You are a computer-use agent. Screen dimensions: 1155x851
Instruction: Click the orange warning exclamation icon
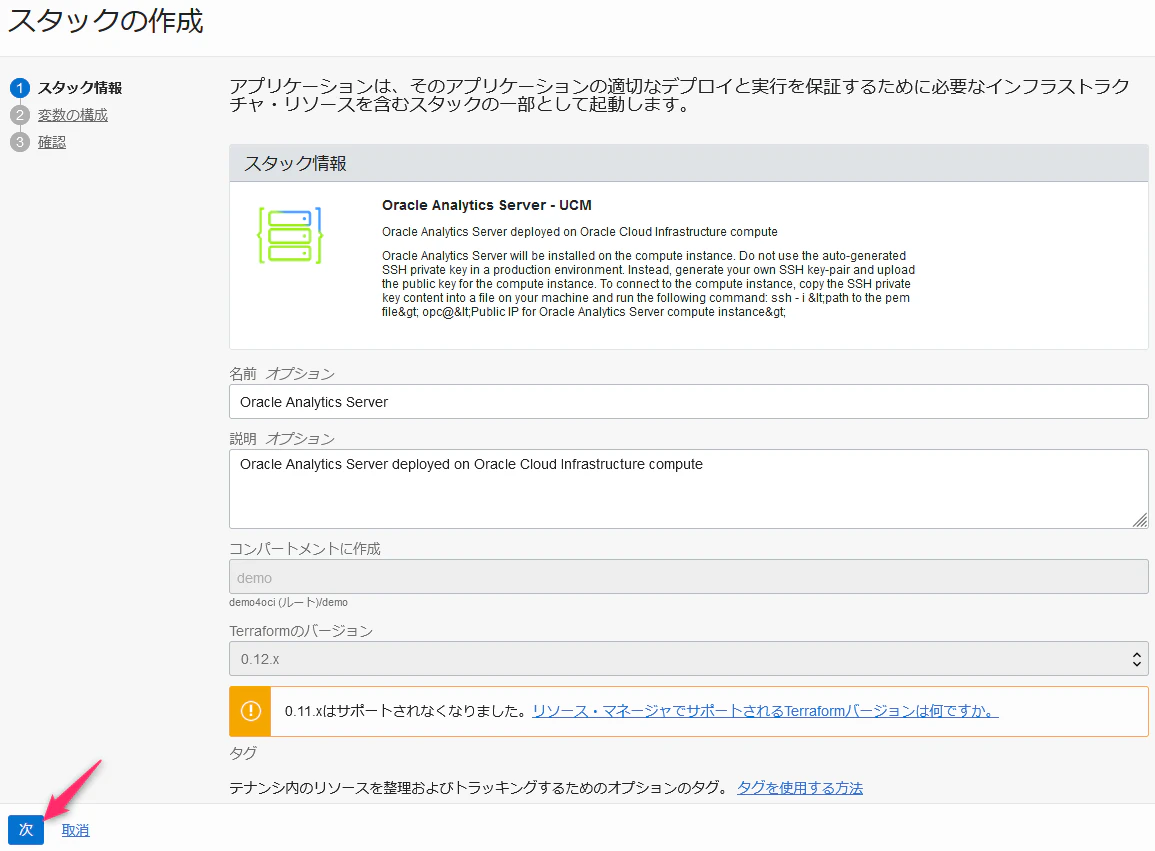point(250,711)
